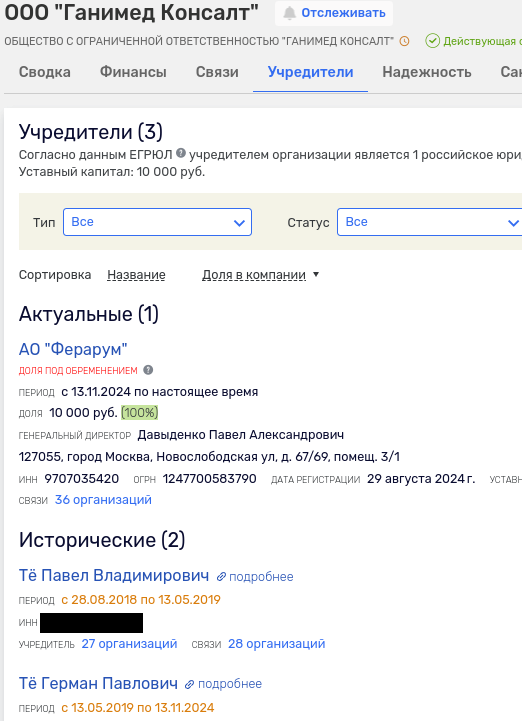Click ОГРН value 1247700583790

point(210,479)
